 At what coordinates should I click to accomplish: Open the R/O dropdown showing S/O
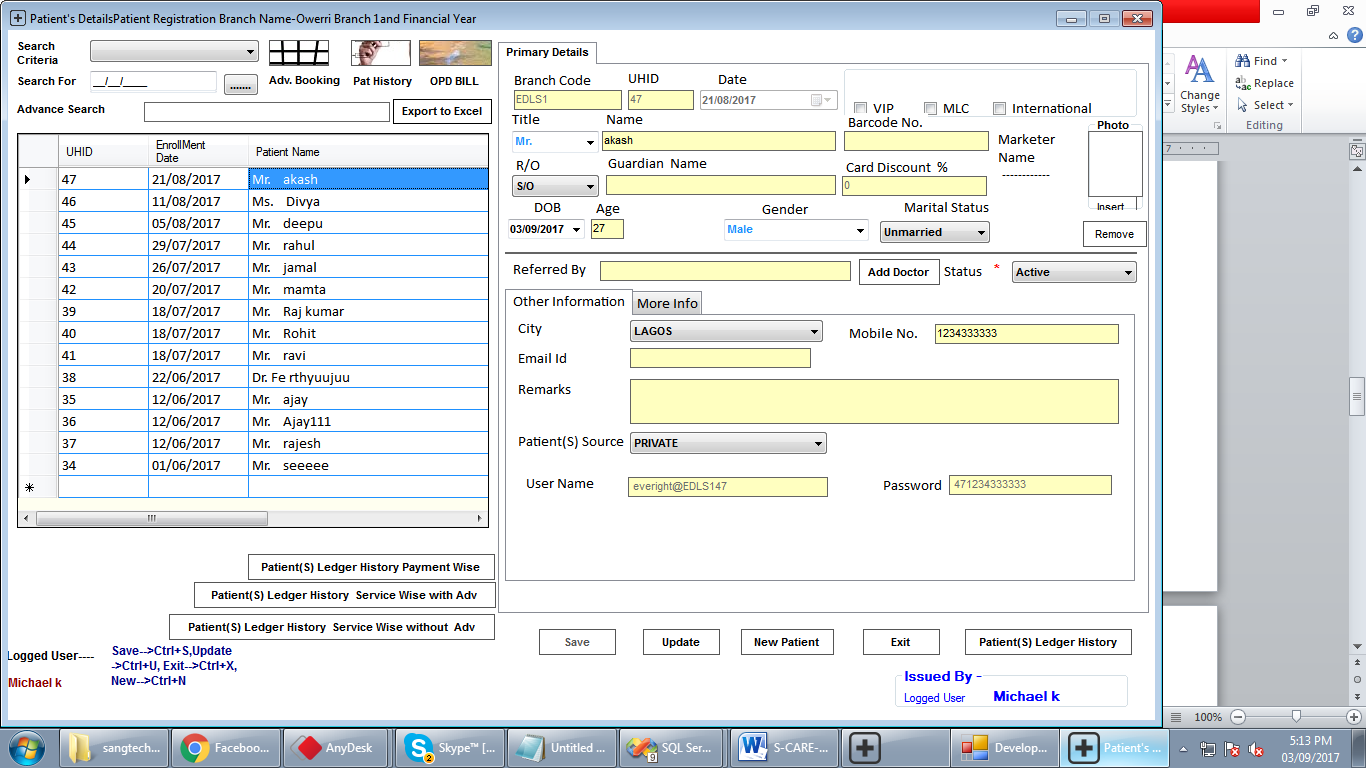[556, 186]
